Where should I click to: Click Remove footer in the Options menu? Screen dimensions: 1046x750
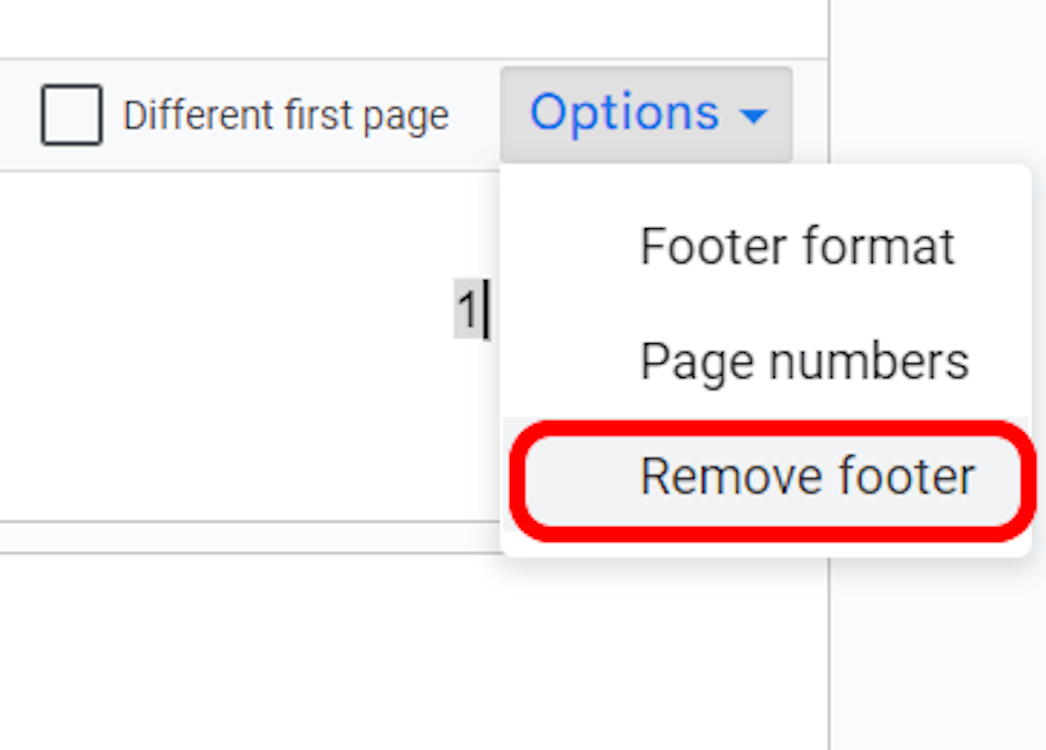(806, 476)
